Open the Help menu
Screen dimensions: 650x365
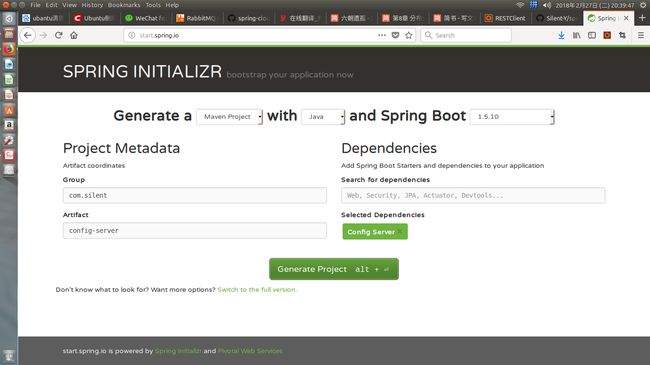tap(172, 5)
